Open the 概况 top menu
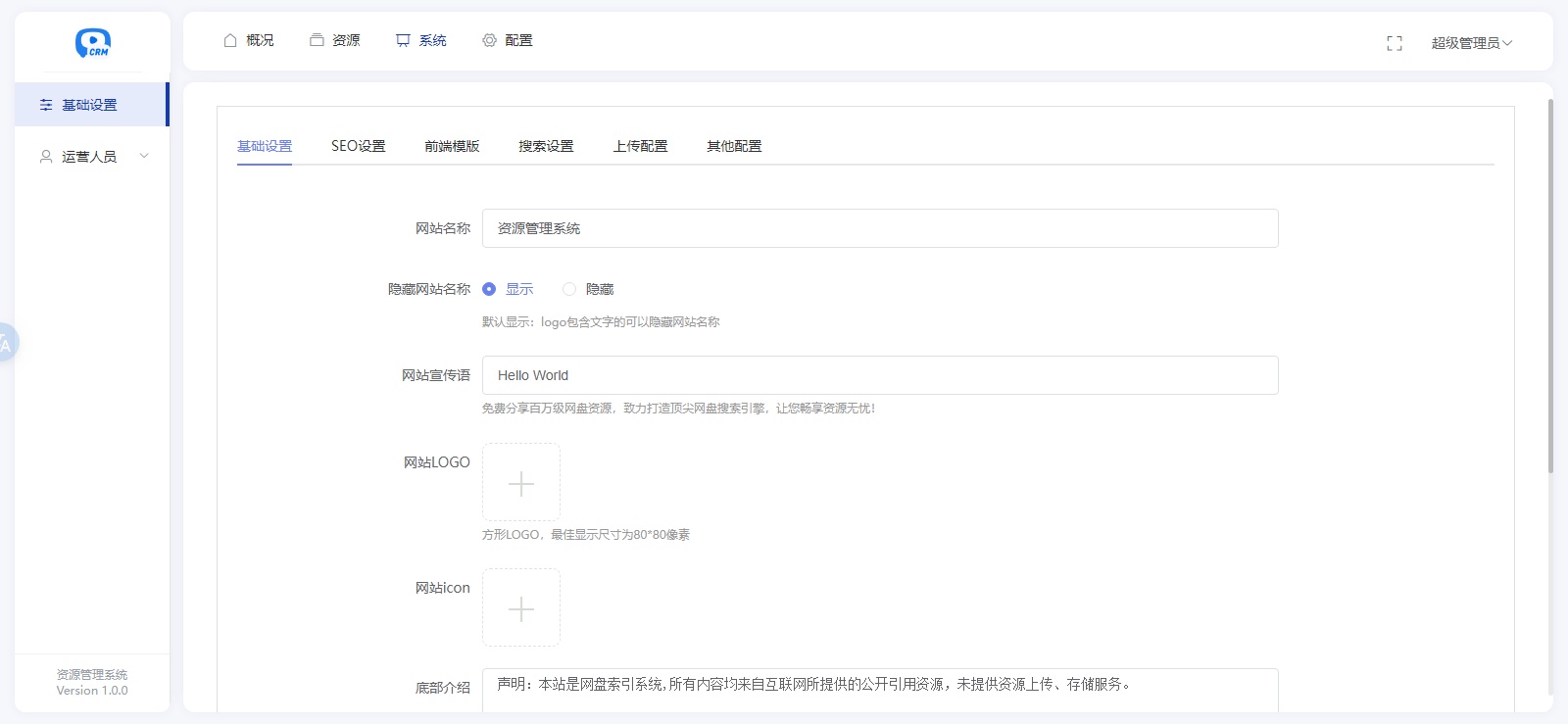The image size is (1568, 724). click(x=249, y=40)
